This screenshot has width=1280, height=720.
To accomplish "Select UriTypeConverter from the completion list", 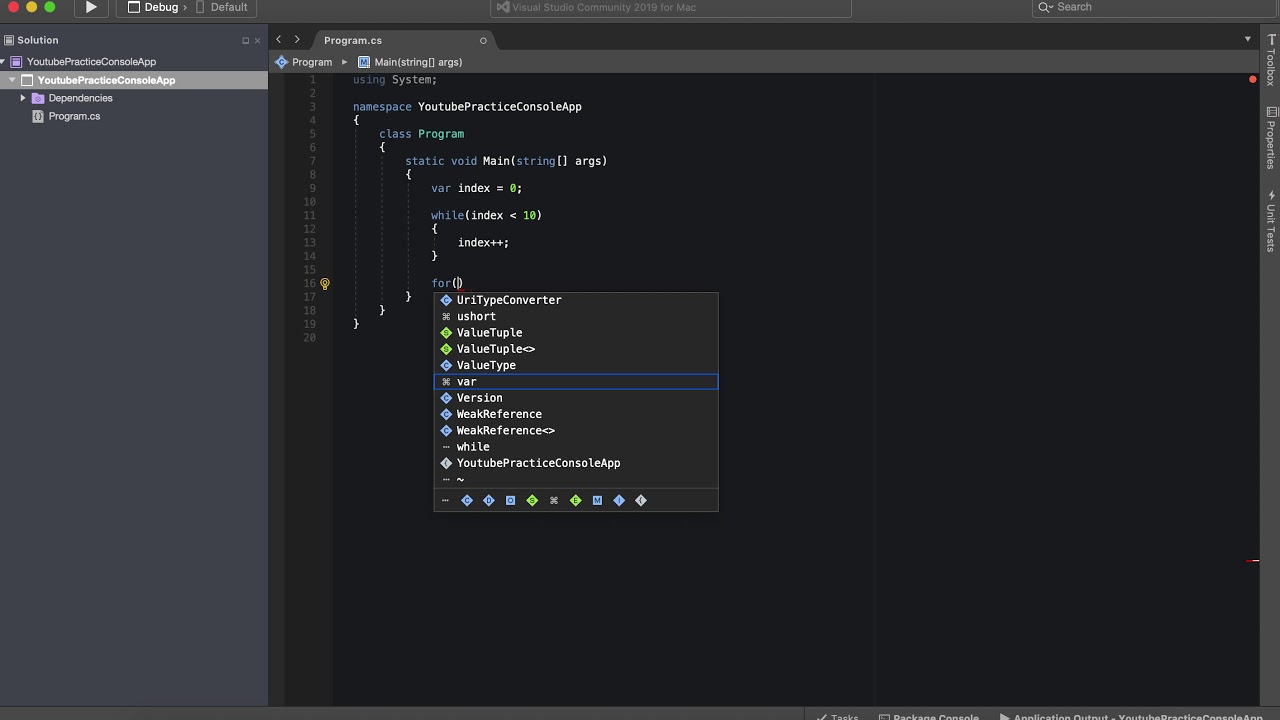I will tap(576, 300).
